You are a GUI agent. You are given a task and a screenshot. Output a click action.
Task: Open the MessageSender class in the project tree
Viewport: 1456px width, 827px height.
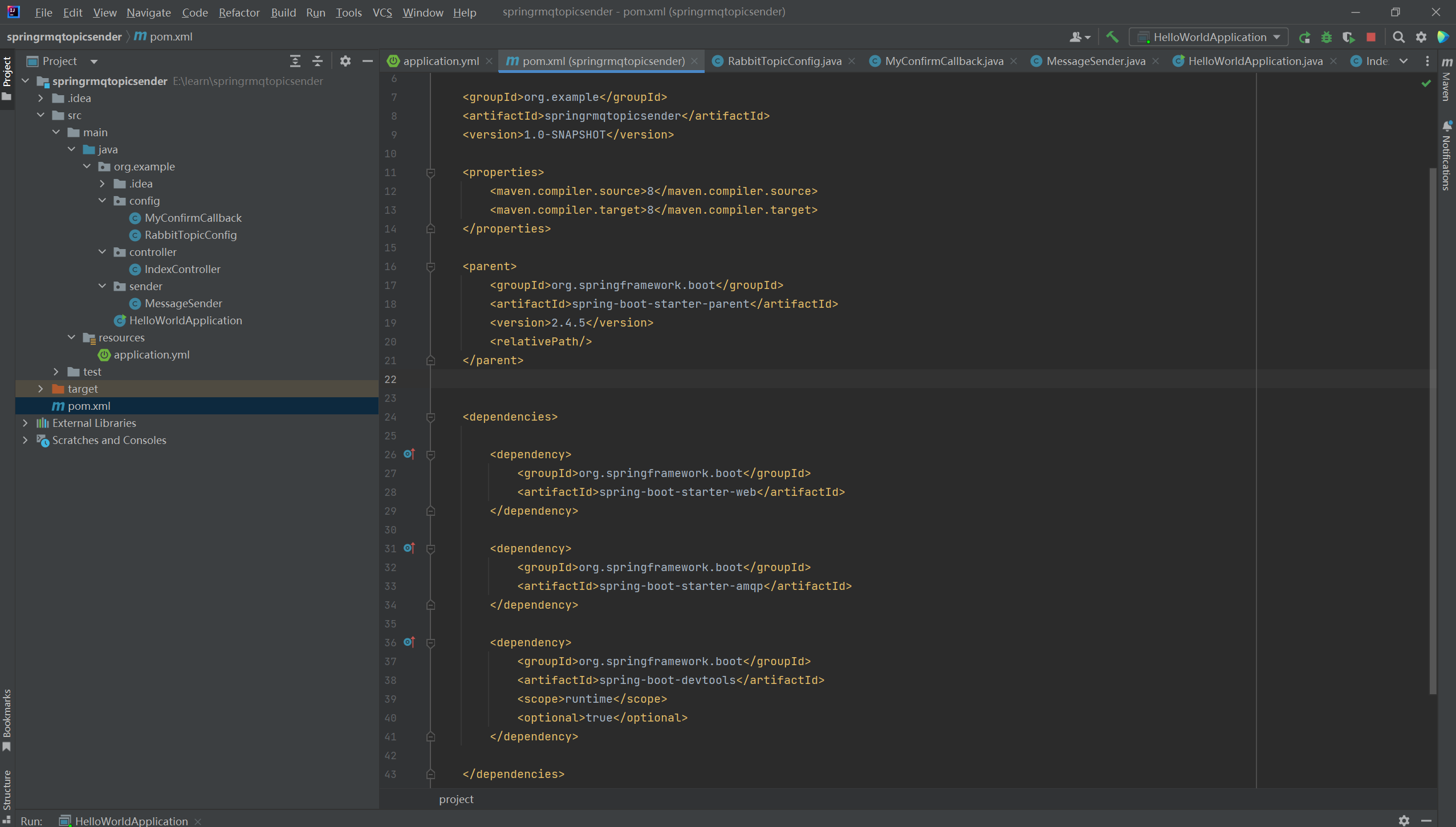pos(182,303)
